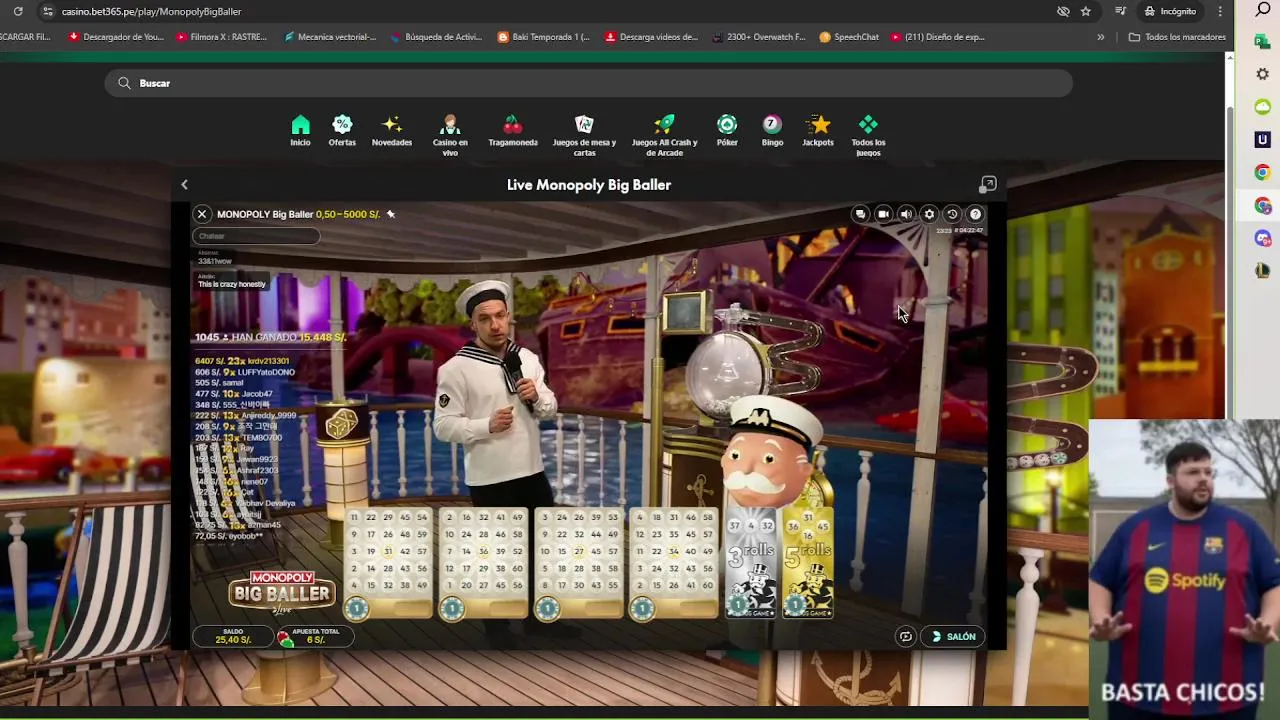Open SpeechChat bookmark

click(849, 37)
